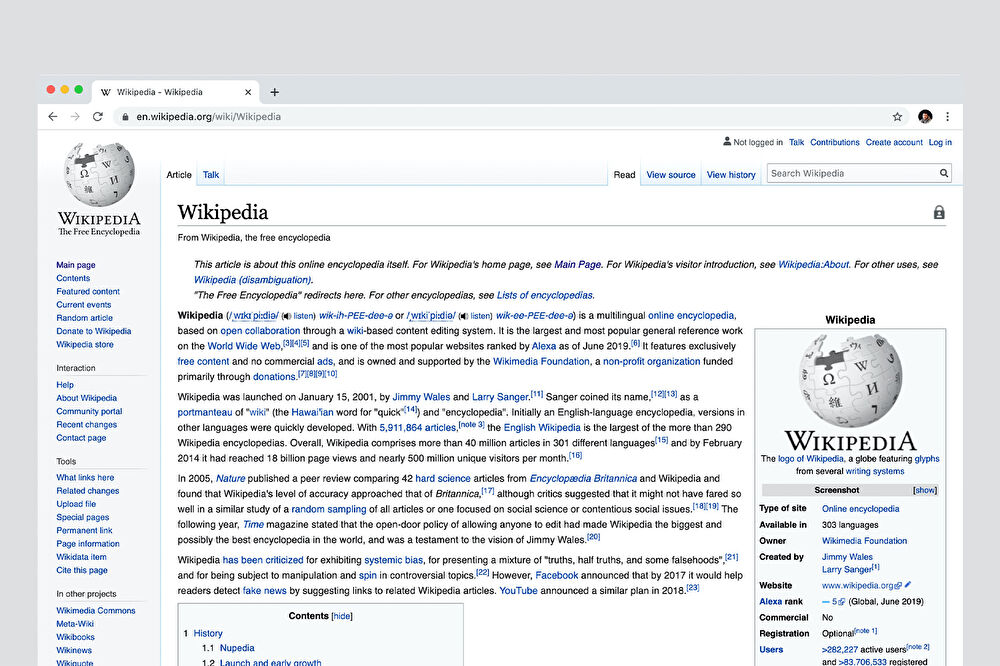Open a Random article

pos(84,318)
